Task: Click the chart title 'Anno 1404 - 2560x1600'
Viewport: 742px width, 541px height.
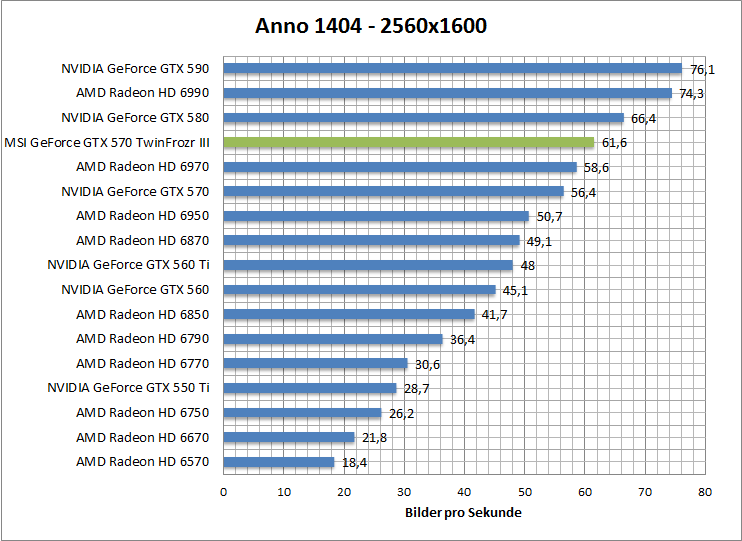Action: tap(371, 26)
